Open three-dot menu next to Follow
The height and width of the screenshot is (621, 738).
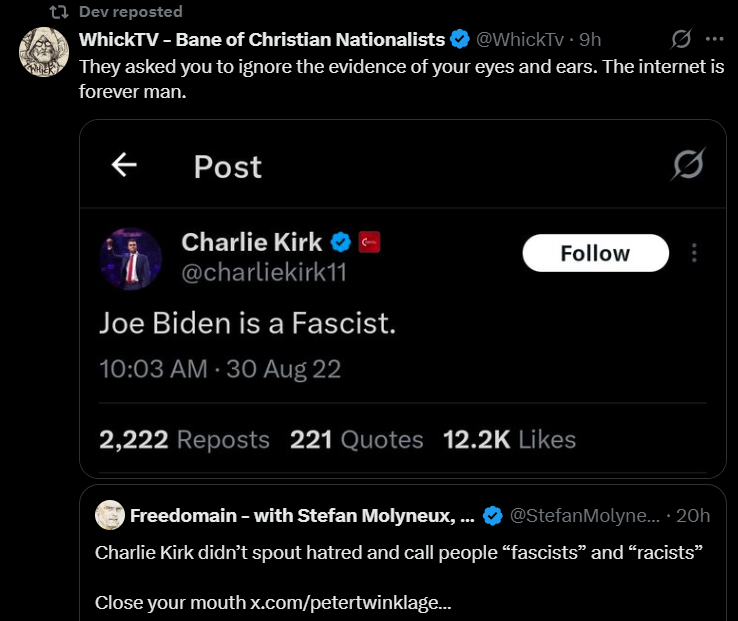[695, 253]
